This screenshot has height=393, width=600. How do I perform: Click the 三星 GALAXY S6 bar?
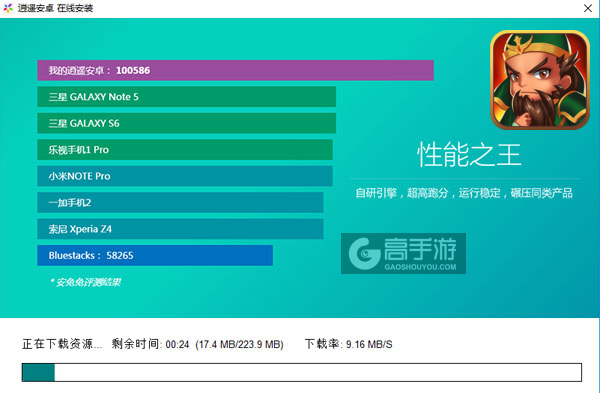pos(186,123)
